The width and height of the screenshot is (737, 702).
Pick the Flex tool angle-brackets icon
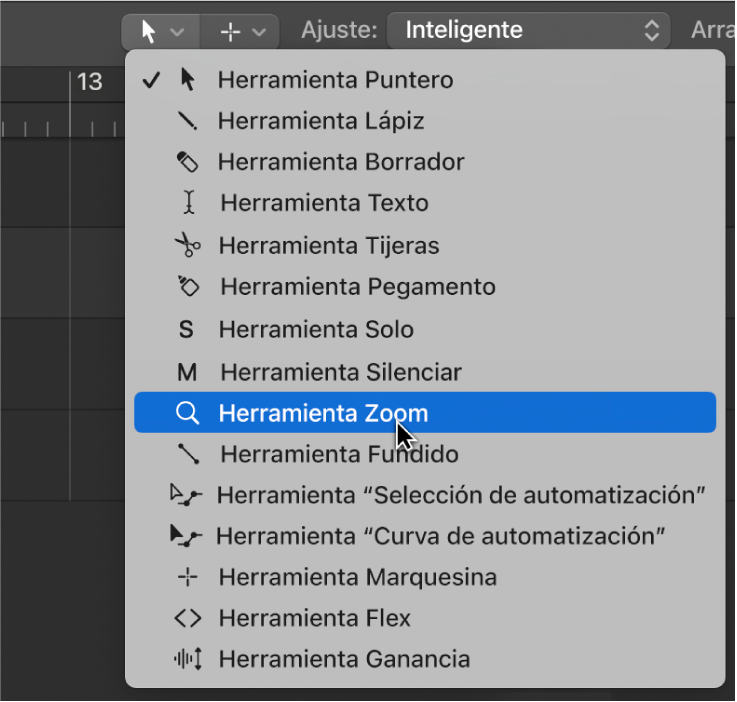tap(187, 619)
